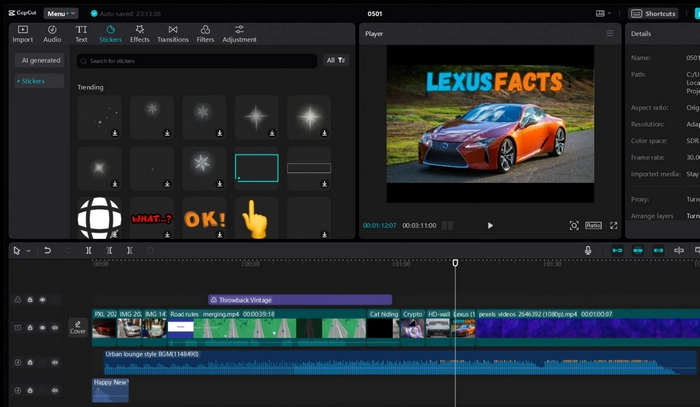Screen dimensions: 700x407
Task: Select the Cat hiding clip
Action: pyautogui.click(x=383, y=328)
